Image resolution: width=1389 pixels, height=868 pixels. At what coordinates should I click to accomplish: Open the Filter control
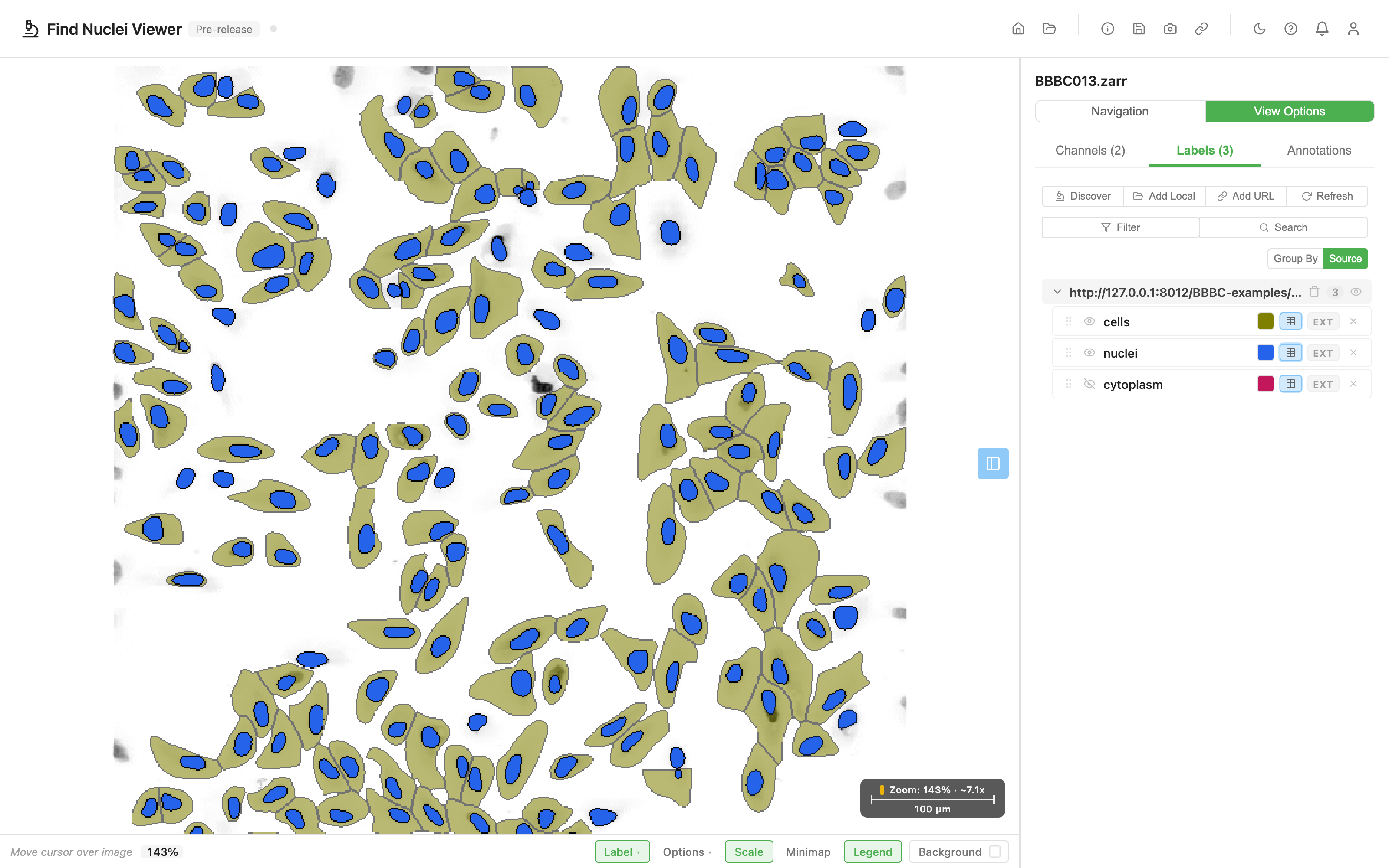[x=1120, y=227]
